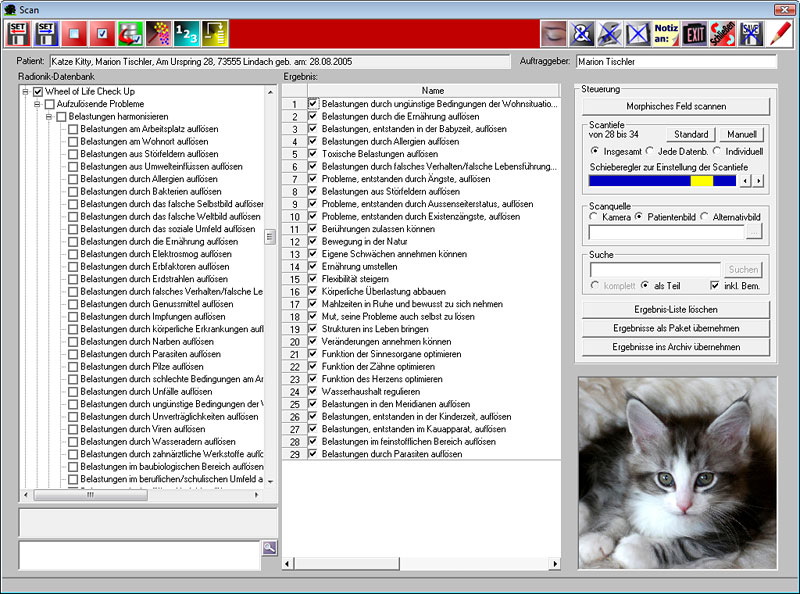Image resolution: width=800 pixels, height=594 pixels.
Task: Click the Suche text field
Action: 655,269
